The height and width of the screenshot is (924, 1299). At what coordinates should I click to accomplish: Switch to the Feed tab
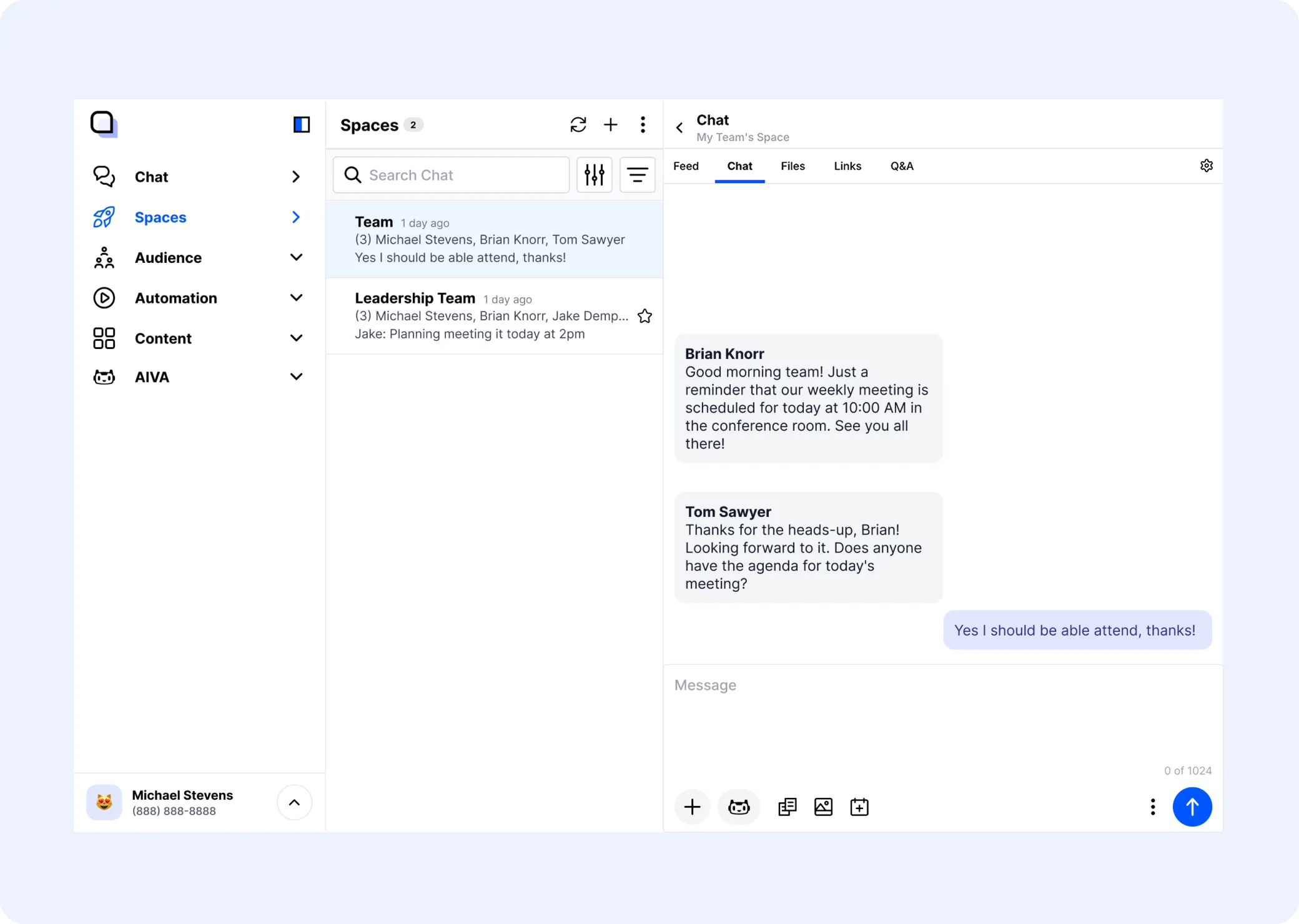click(686, 166)
